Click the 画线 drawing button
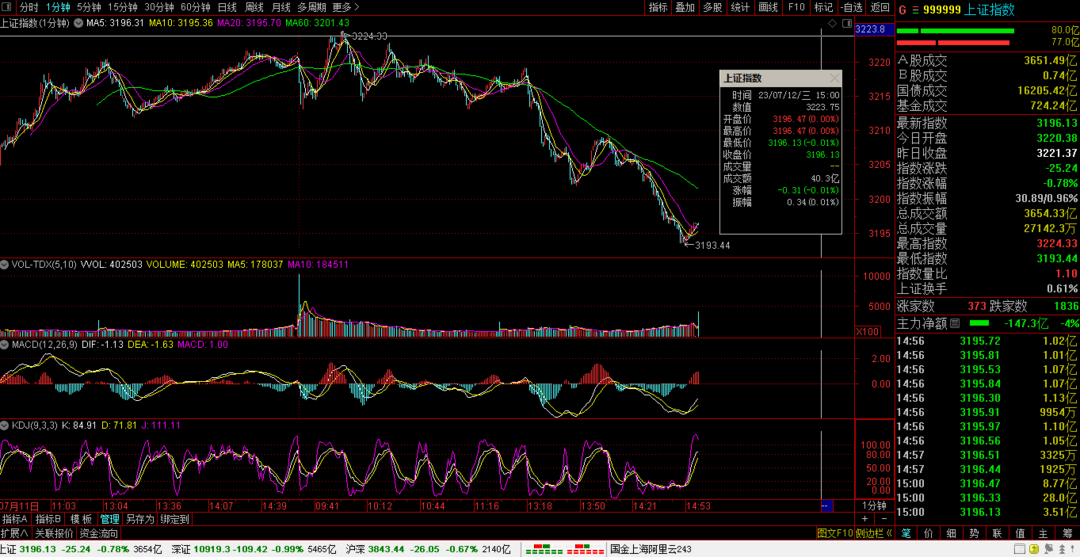Viewport: 1080px width, 557px height. click(768, 8)
